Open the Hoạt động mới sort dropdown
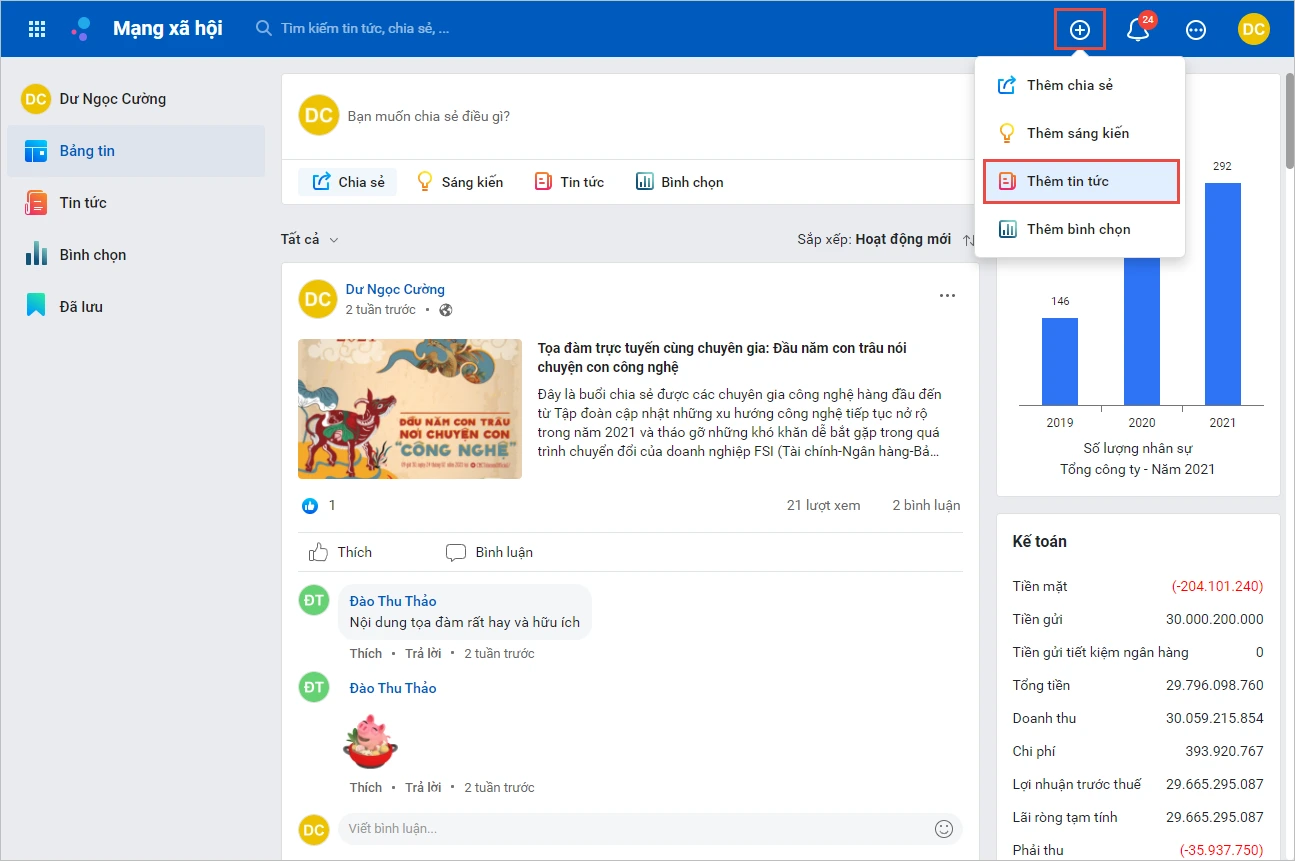The width and height of the screenshot is (1295, 861). (x=903, y=240)
